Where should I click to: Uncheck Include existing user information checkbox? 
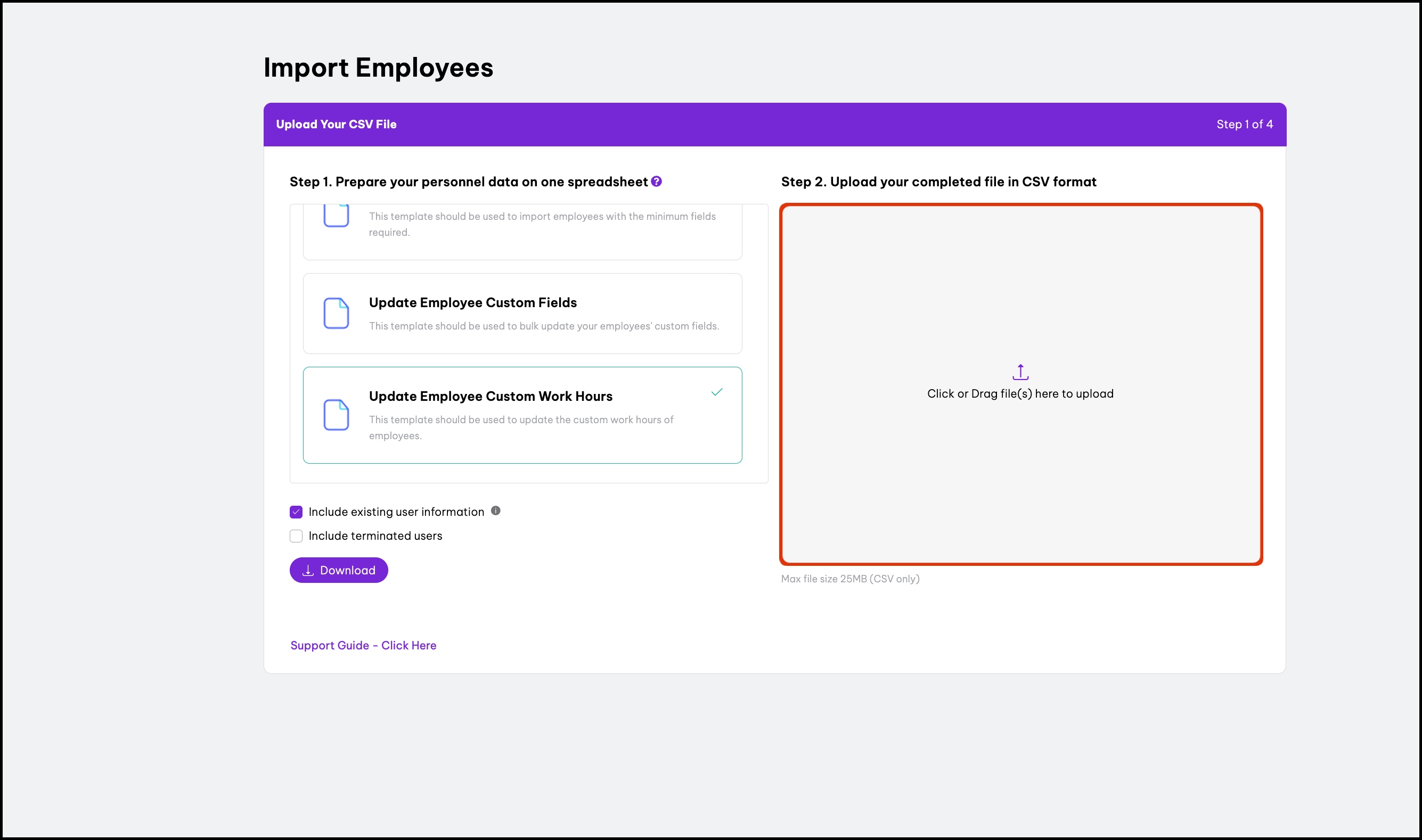click(x=296, y=512)
